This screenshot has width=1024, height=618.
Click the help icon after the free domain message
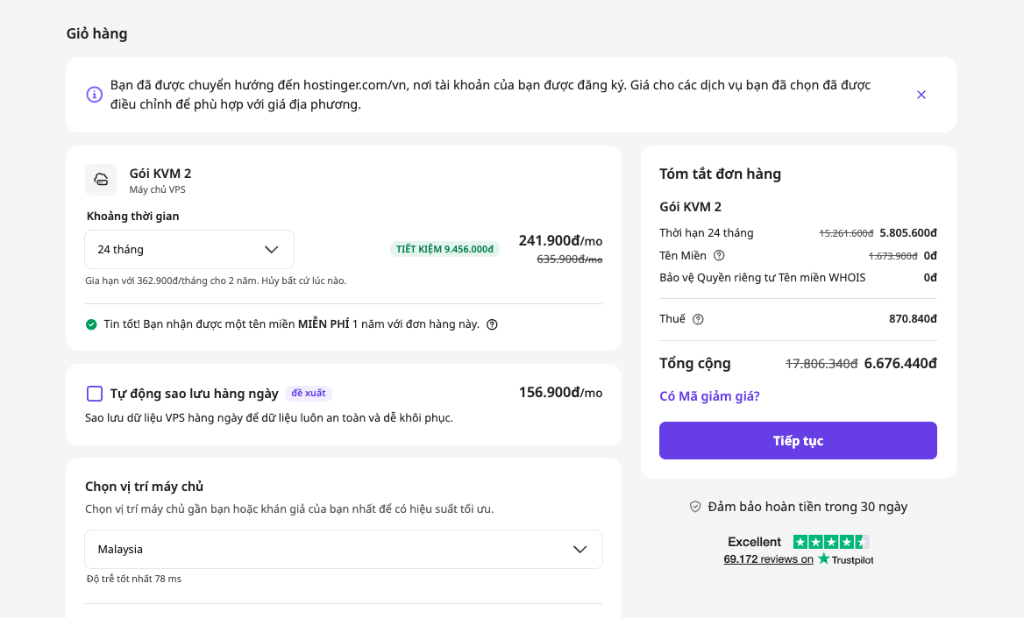pyautogui.click(x=492, y=325)
